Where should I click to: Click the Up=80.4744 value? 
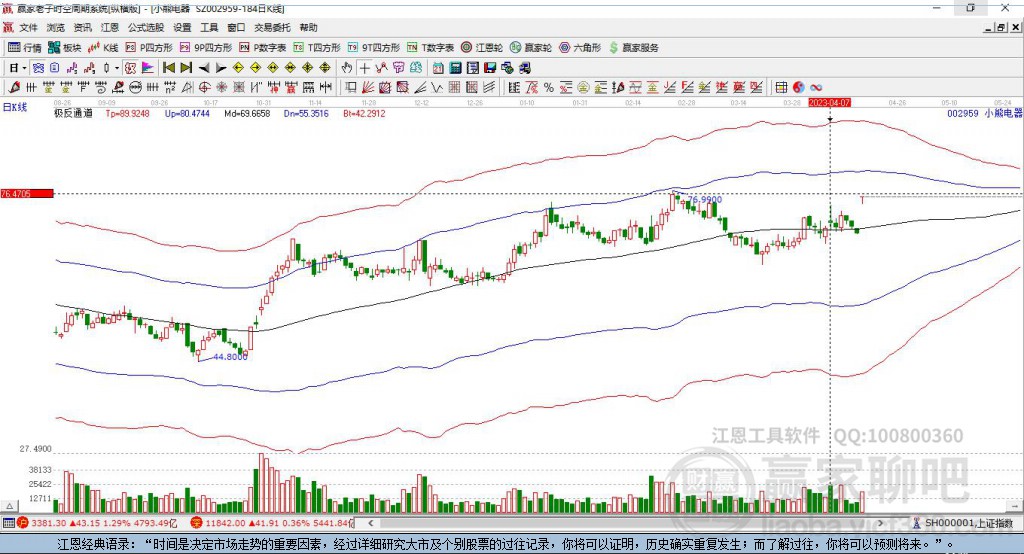point(187,113)
